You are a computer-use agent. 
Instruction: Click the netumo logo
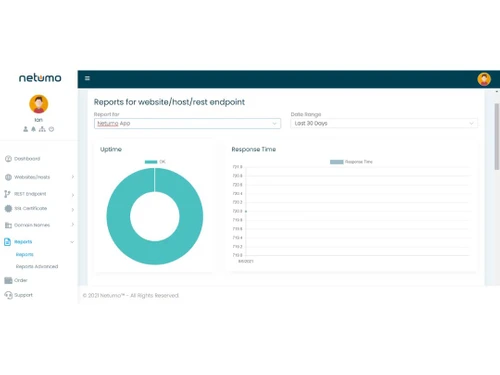coord(40,78)
